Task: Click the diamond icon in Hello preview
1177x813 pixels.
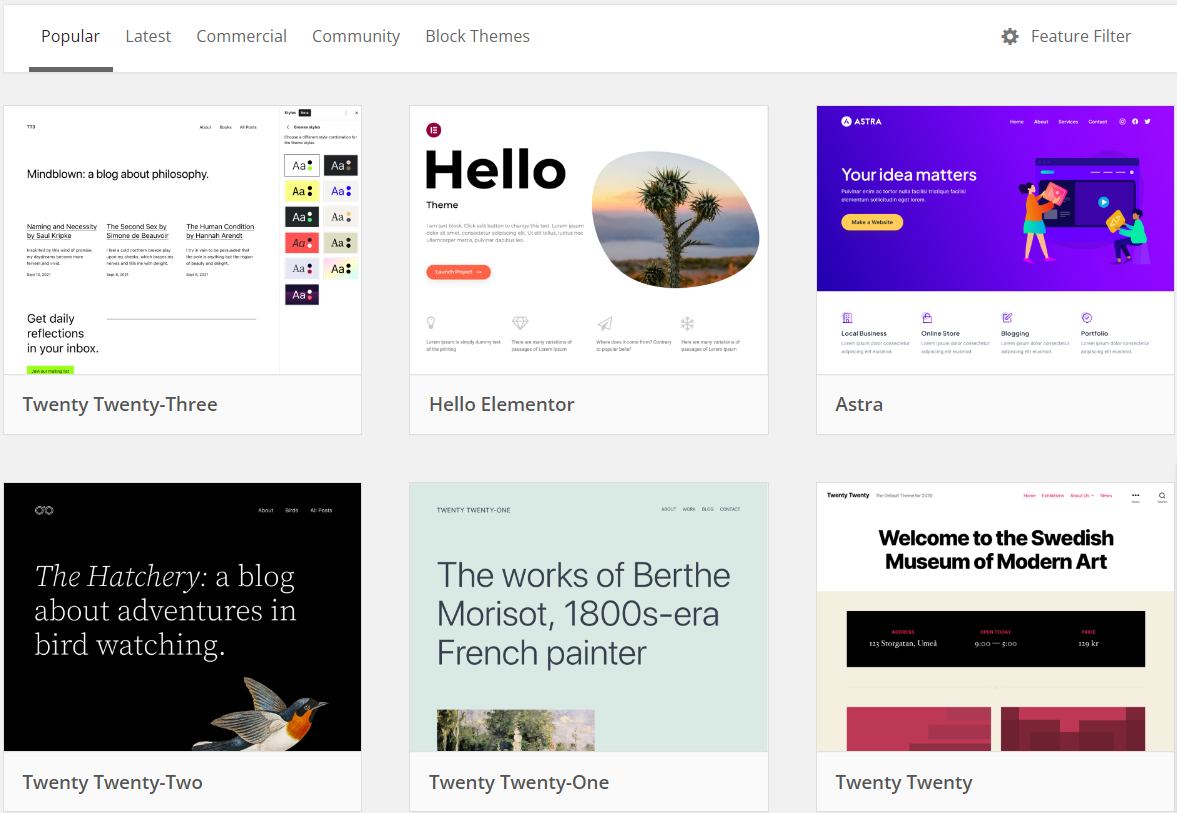Action: 520,323
